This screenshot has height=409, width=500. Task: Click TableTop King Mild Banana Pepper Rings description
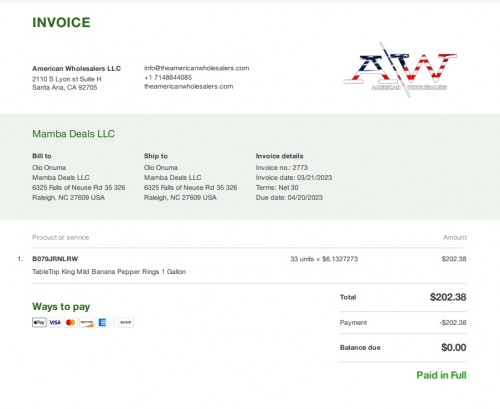(x=109, y=272)
